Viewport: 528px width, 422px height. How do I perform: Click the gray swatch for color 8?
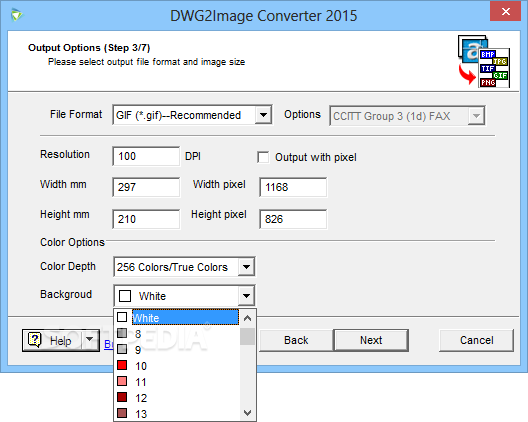click(122, 333)
